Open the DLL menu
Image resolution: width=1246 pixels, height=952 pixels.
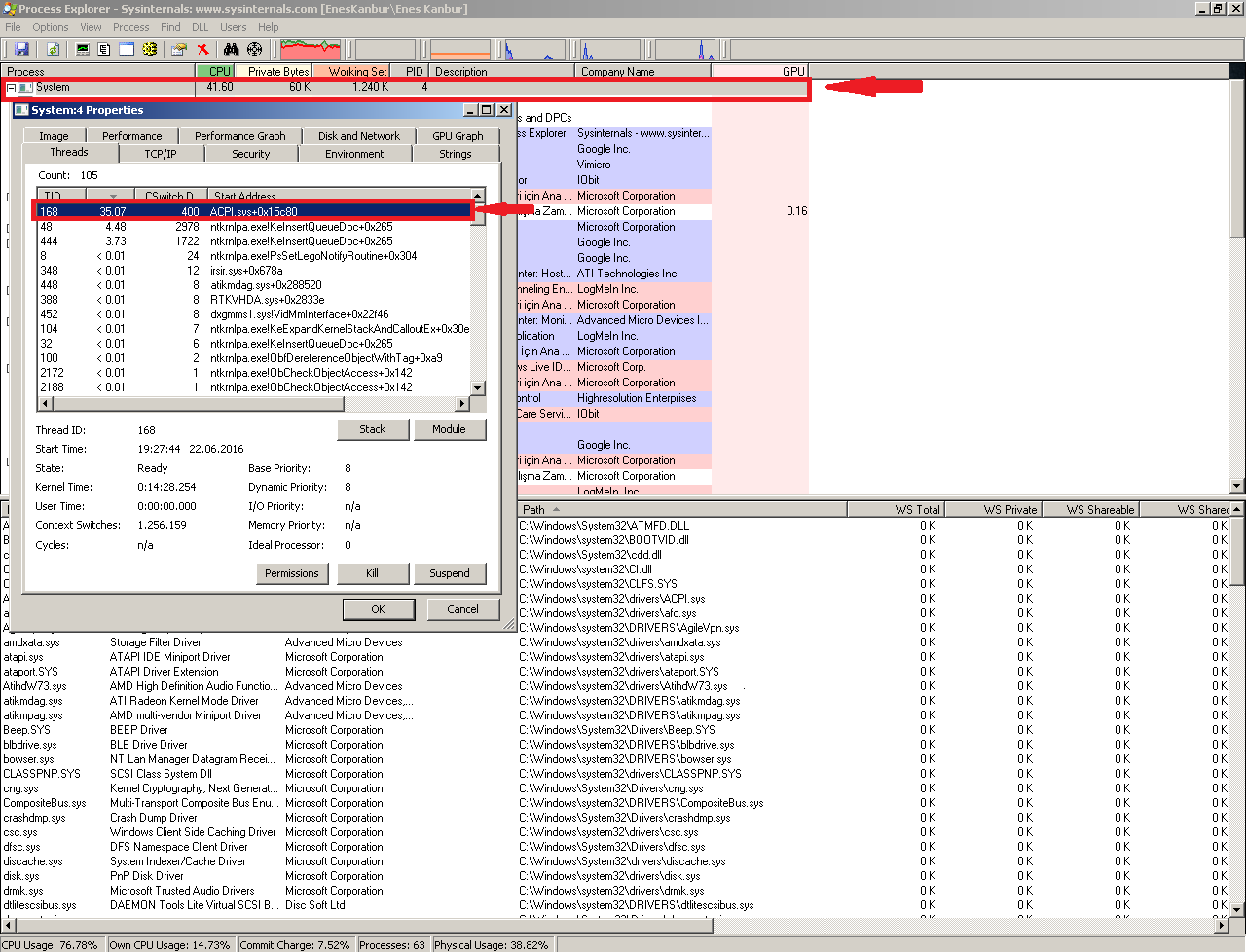200,27
